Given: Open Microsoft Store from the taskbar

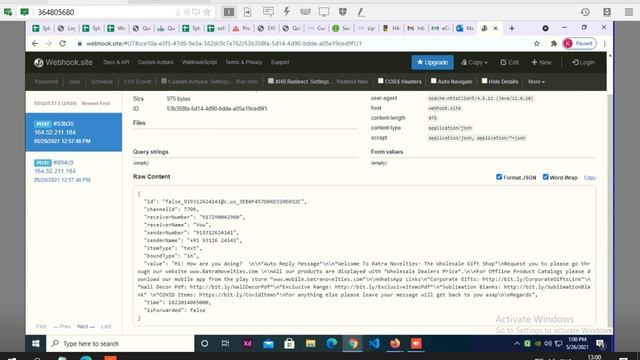Looking at the screenshot, I should [x=289, y=343].
